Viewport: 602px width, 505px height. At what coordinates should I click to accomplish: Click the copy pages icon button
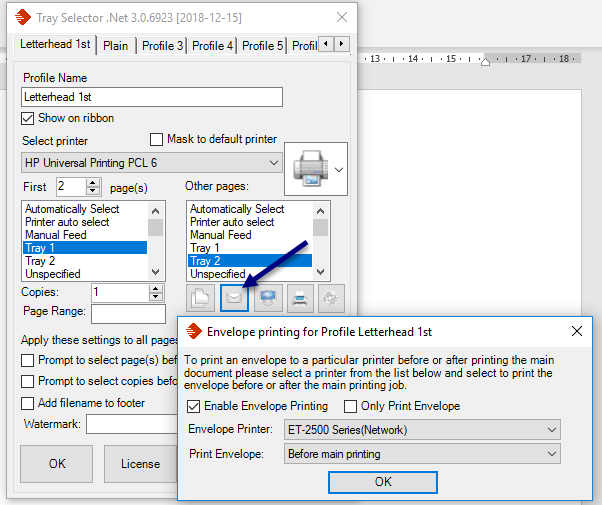tap(203, 299)
